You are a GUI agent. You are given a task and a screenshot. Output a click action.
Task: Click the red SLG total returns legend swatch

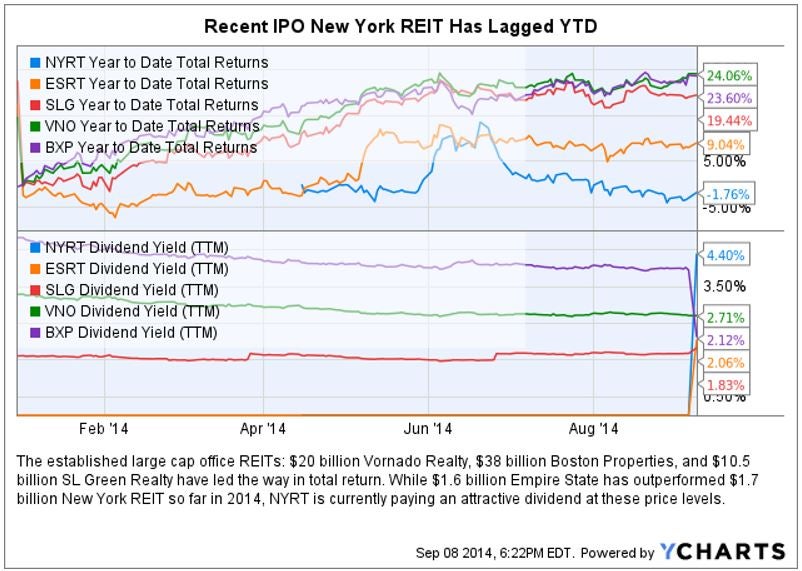[35, 105]
